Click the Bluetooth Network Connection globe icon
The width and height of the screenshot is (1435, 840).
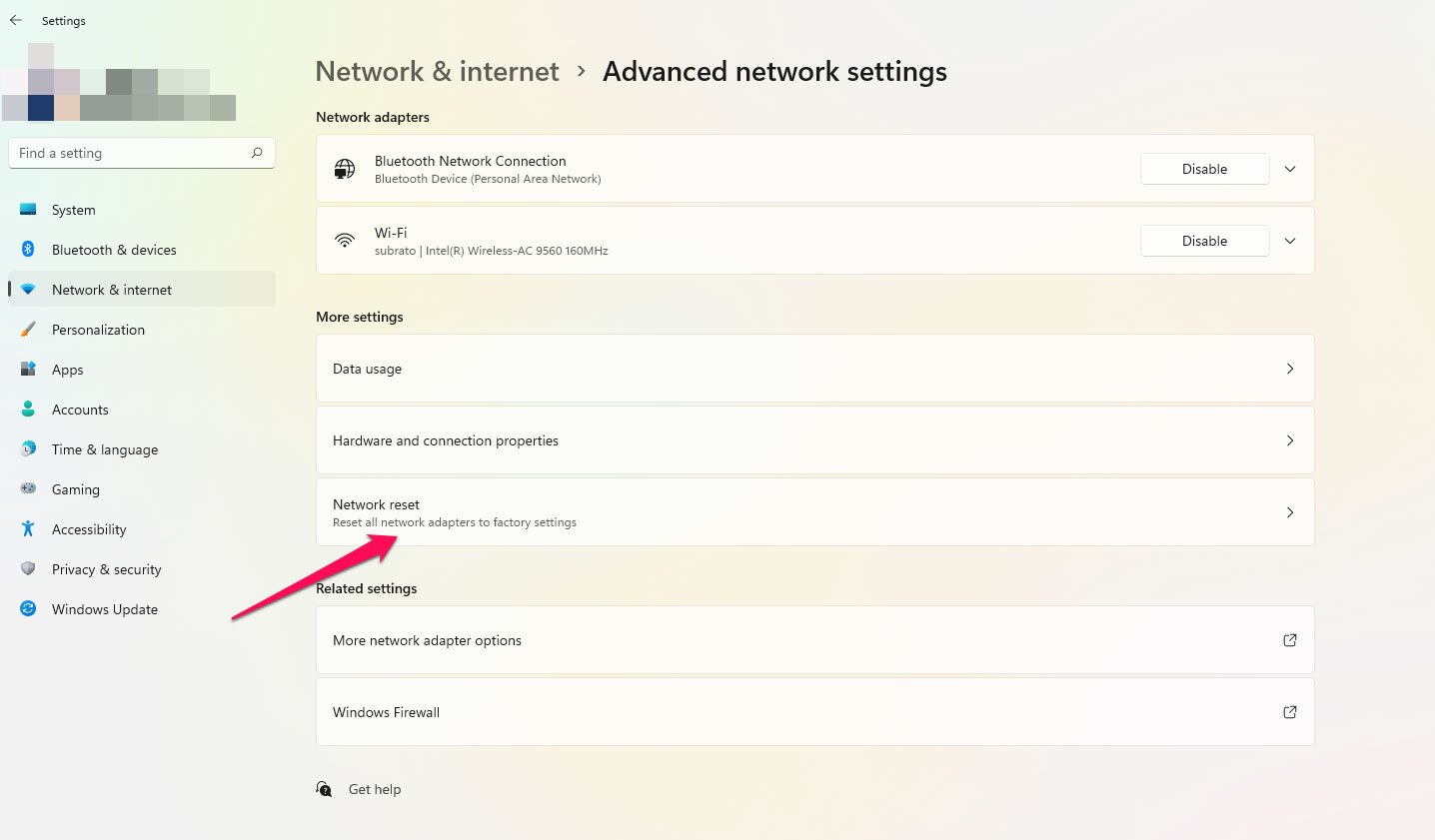pyautogui.click(x=344, y=168)
